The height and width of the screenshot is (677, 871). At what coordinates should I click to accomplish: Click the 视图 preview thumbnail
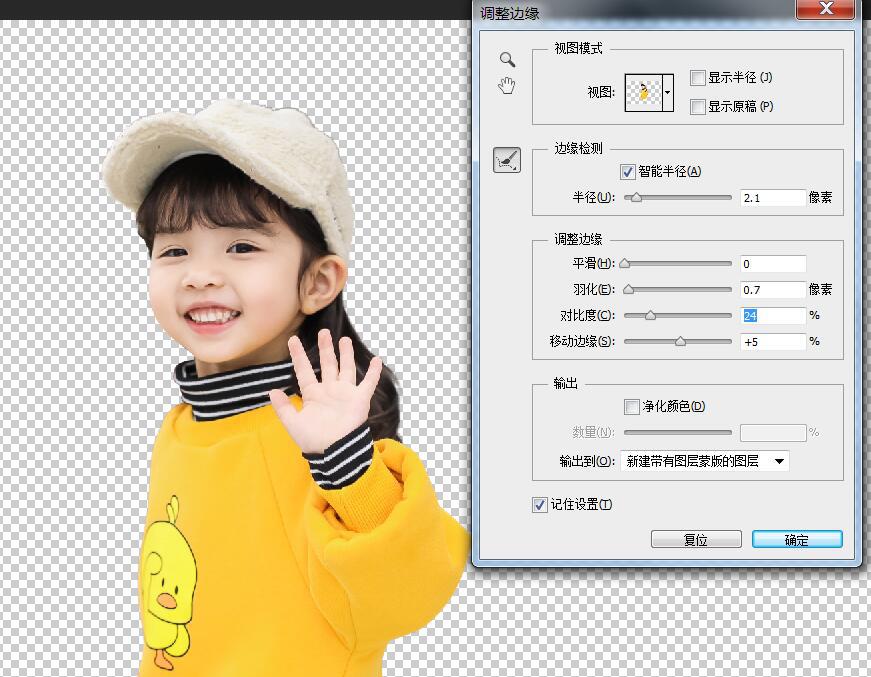click(x=643, y=93)
